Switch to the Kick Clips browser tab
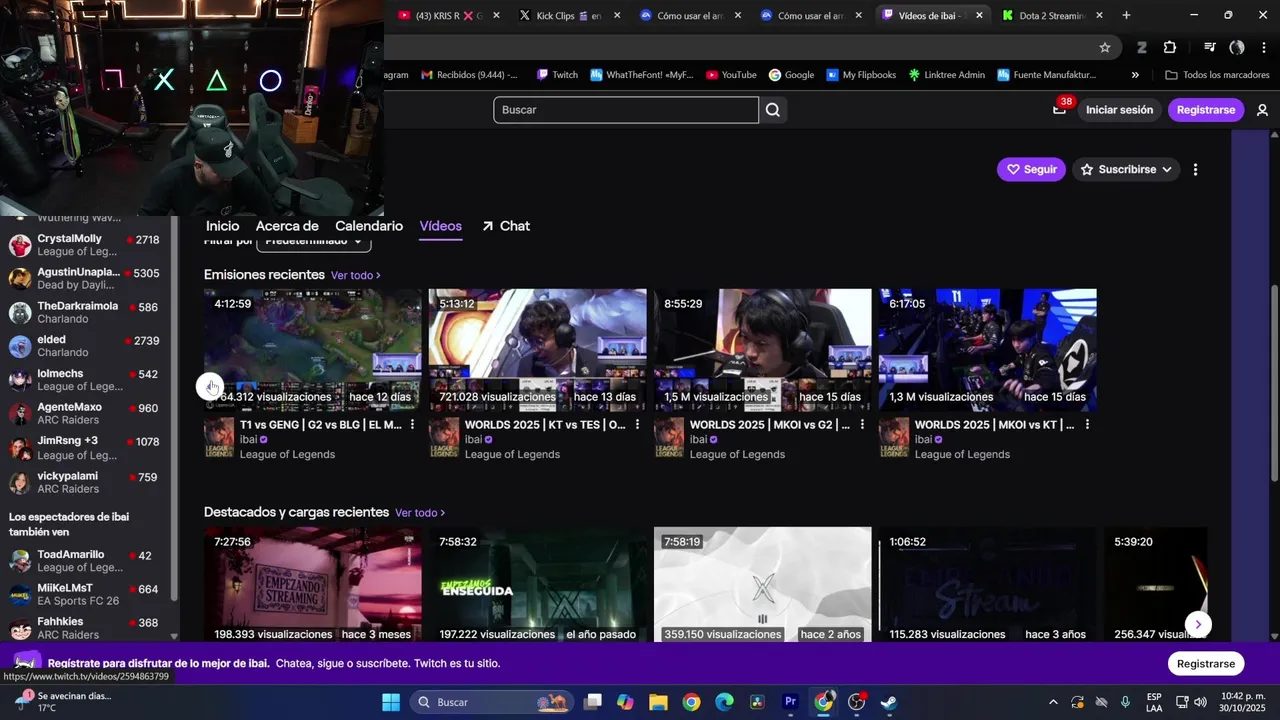This screenshot has width=1280, height=720. pyautogui.click(x=568, y=15)
